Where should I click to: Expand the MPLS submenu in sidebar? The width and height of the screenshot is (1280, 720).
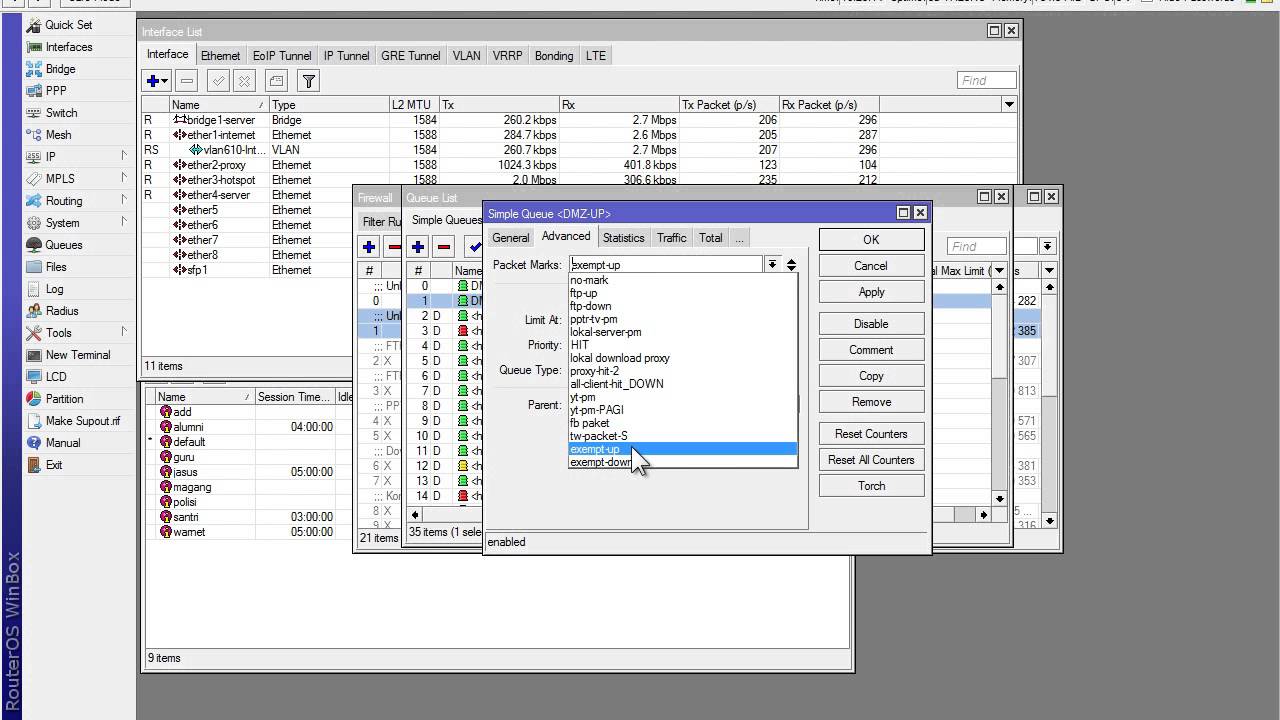pos(124,178)
